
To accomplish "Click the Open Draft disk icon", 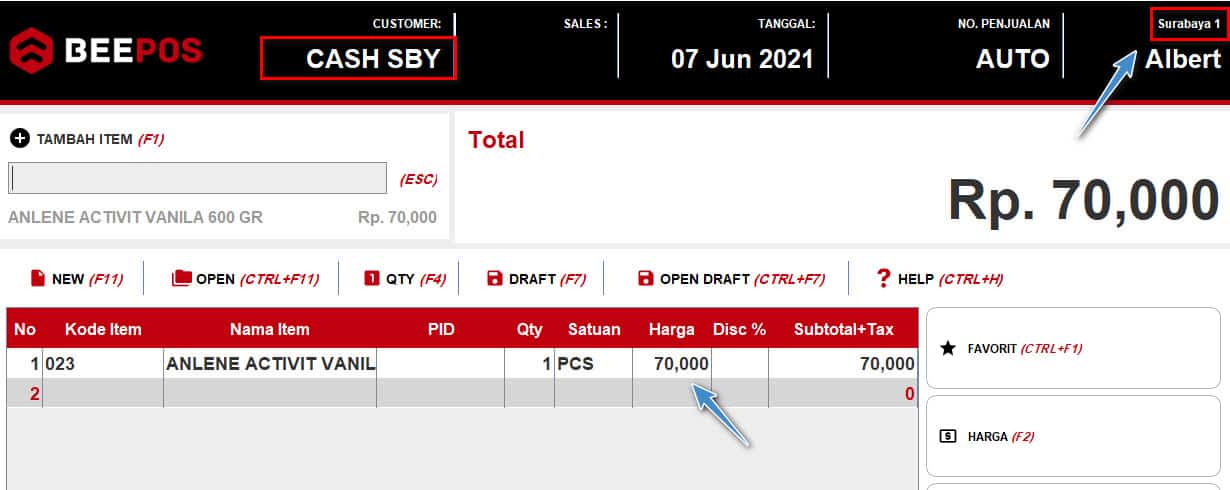I will tap(645, 279).
